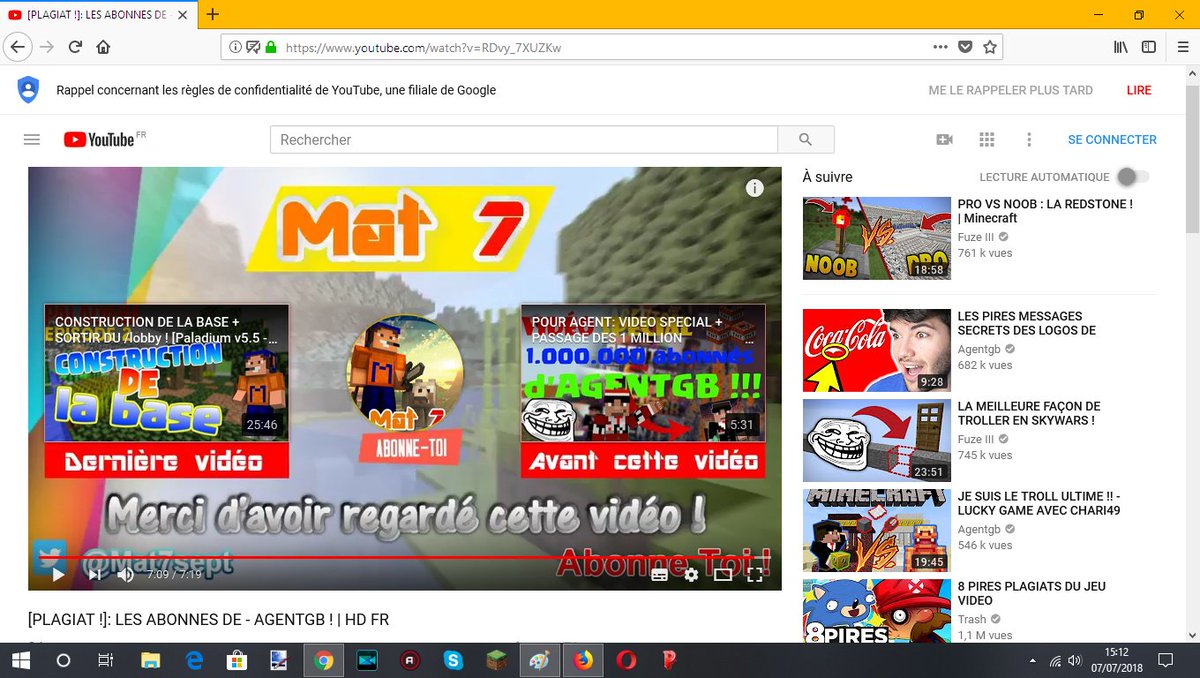Open Coca-Cola logos video thumbnail

pos(877,350)
